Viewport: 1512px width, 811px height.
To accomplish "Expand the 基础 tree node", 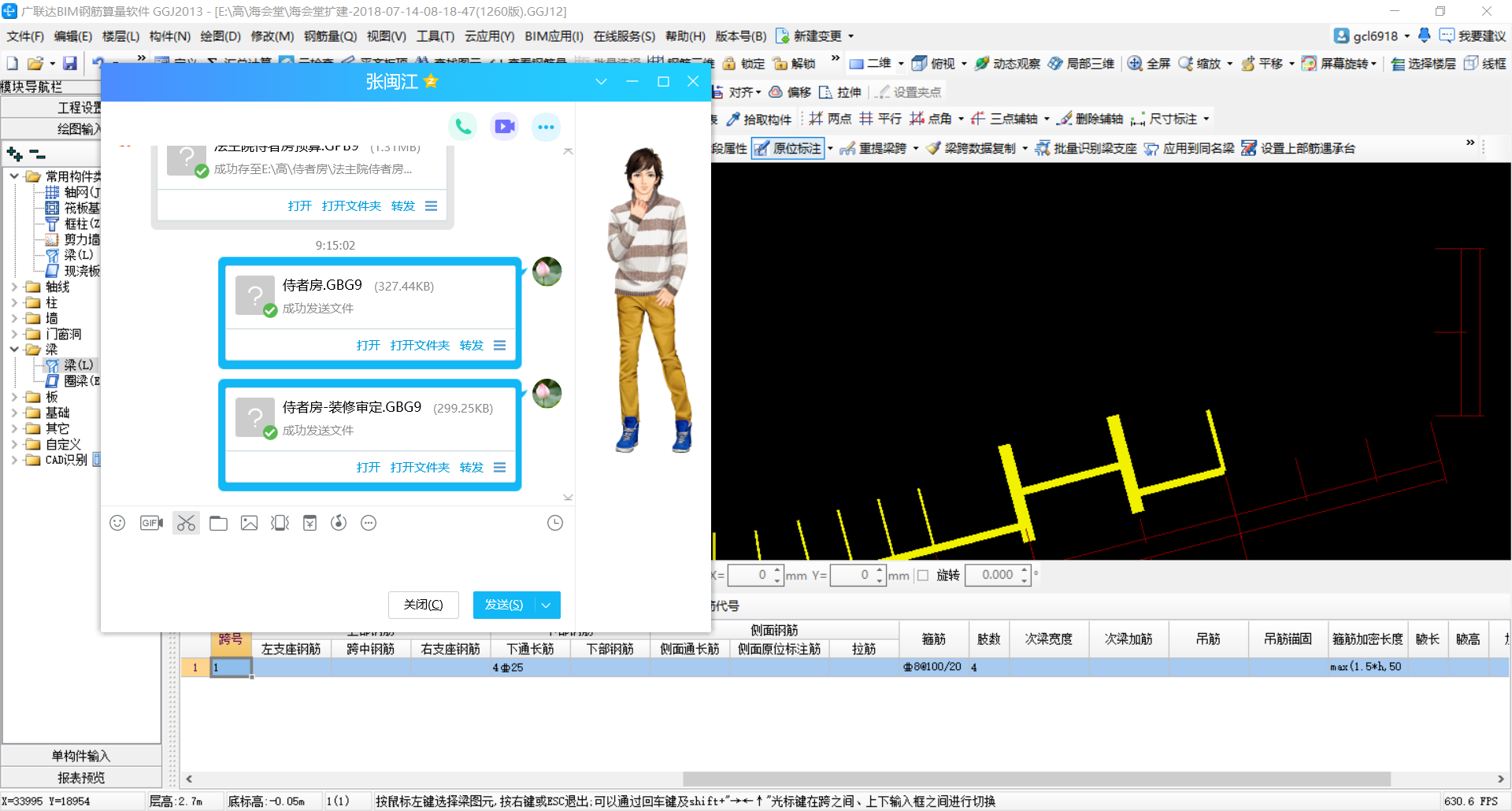I will tap(14, 413).
